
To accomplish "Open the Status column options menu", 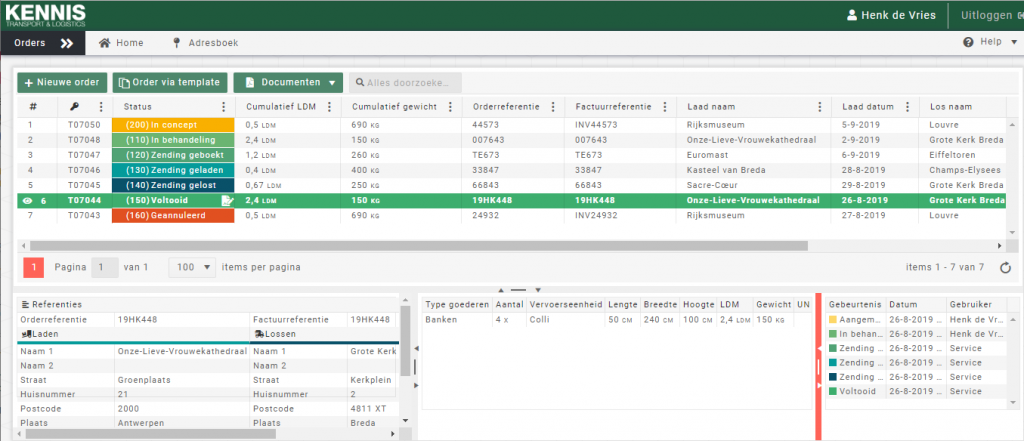I will 223,107.
